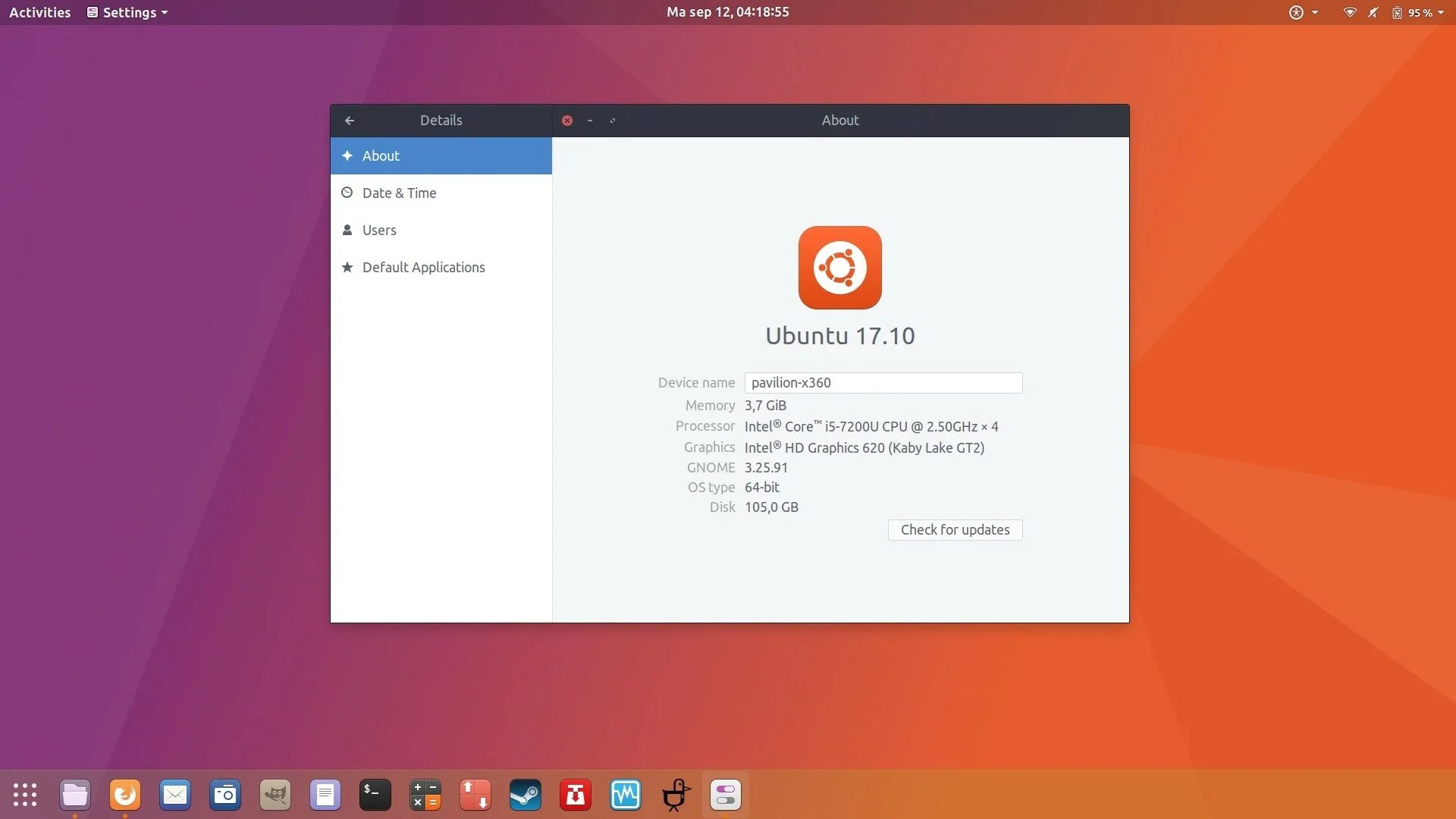Open Activities overview
The image size is (1456, 819).
[x=39, y=12]
